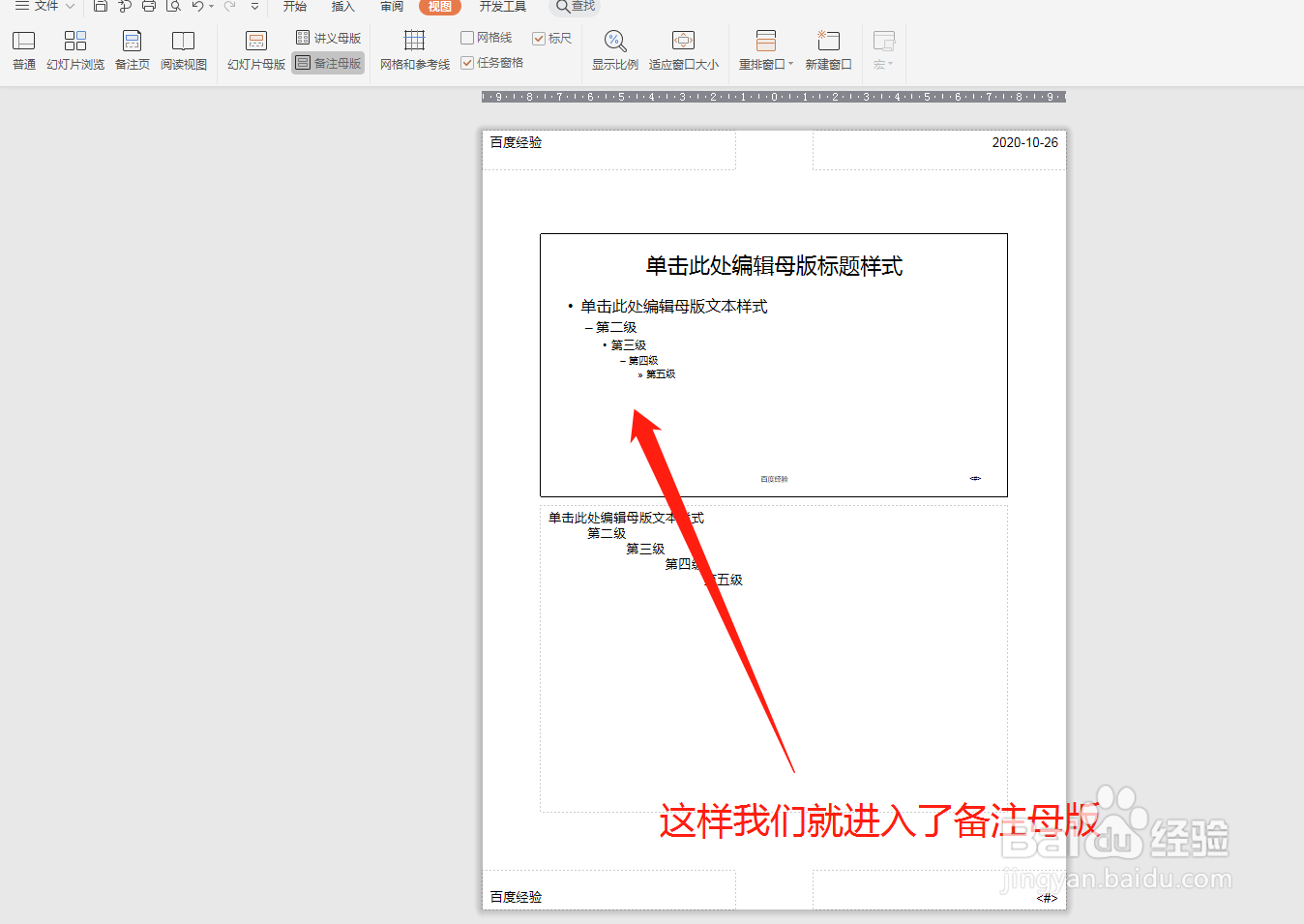Click notes body text 第二级
Screen dimensions: 1304x924
click(x=607, y=533)
